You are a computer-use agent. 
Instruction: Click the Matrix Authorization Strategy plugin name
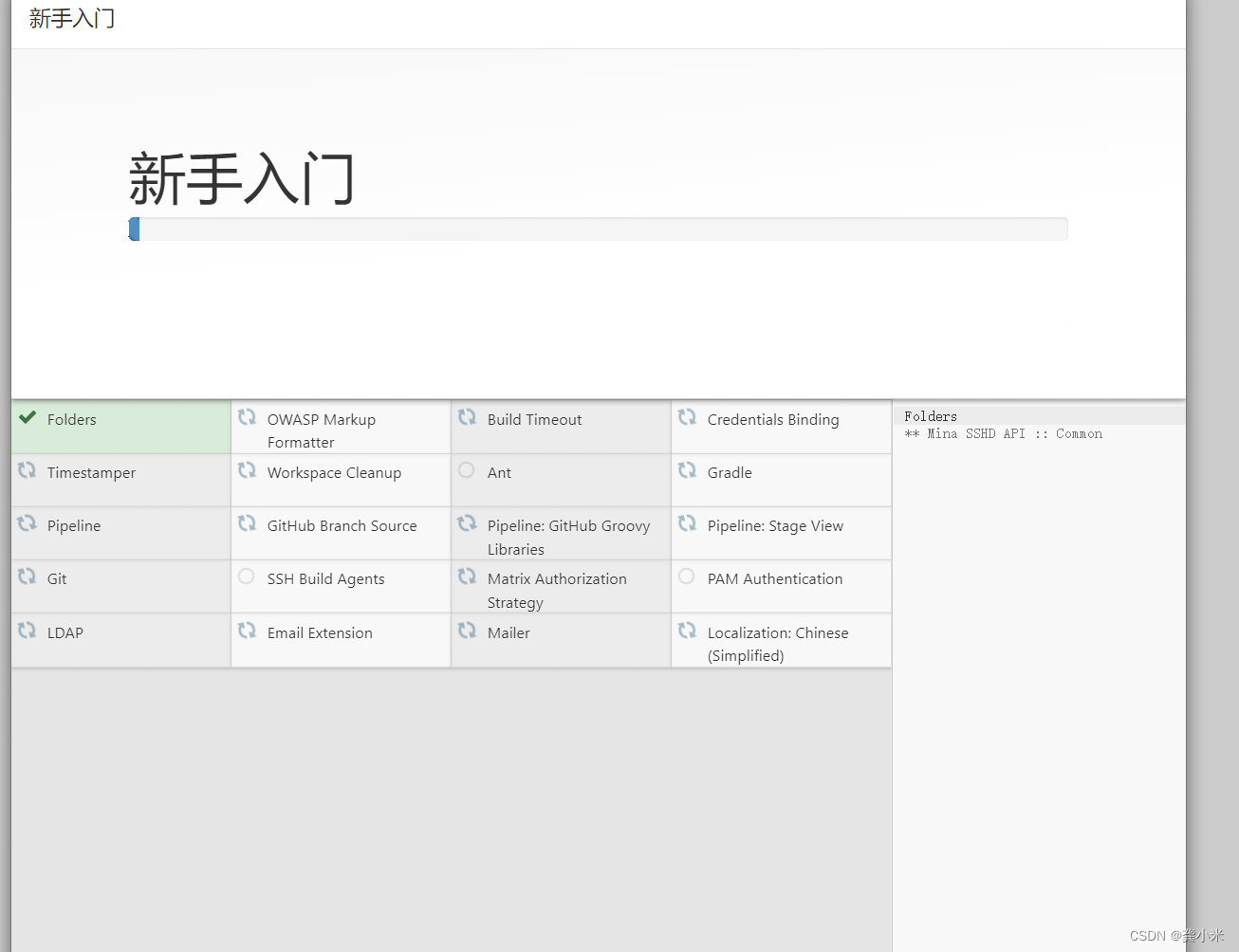pos(557,591)
